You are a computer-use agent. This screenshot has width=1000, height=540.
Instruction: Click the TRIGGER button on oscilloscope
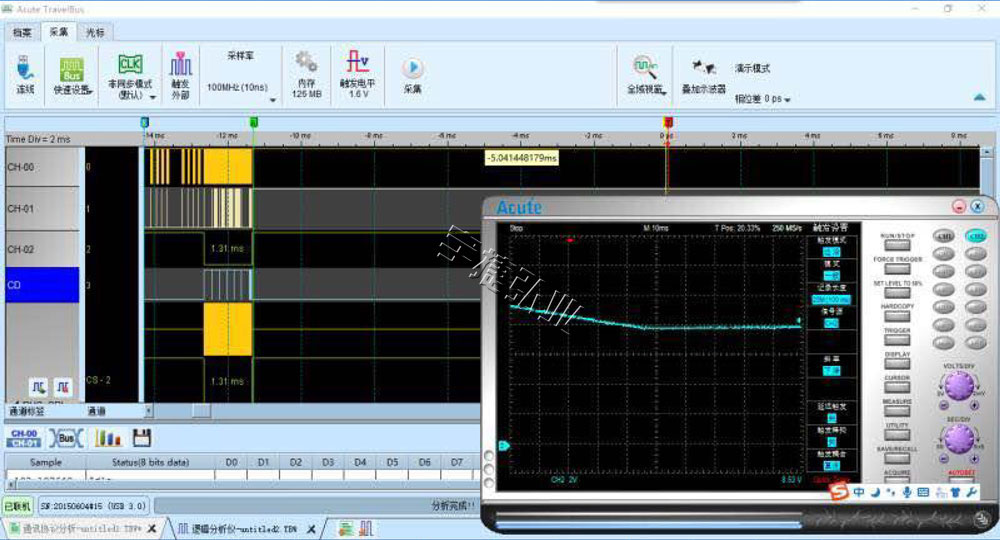[x=897, y=340]
